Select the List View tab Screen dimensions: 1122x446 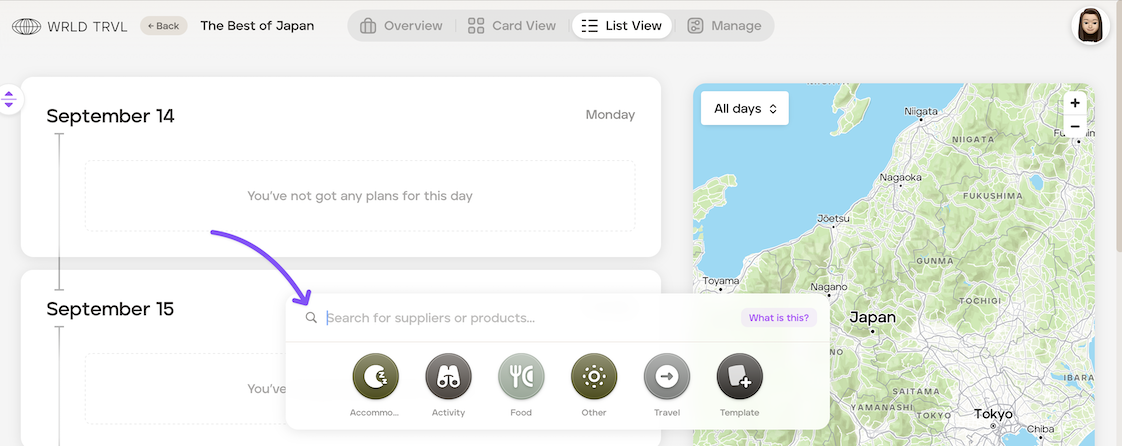pyautogui.click(x=622, y=26)
